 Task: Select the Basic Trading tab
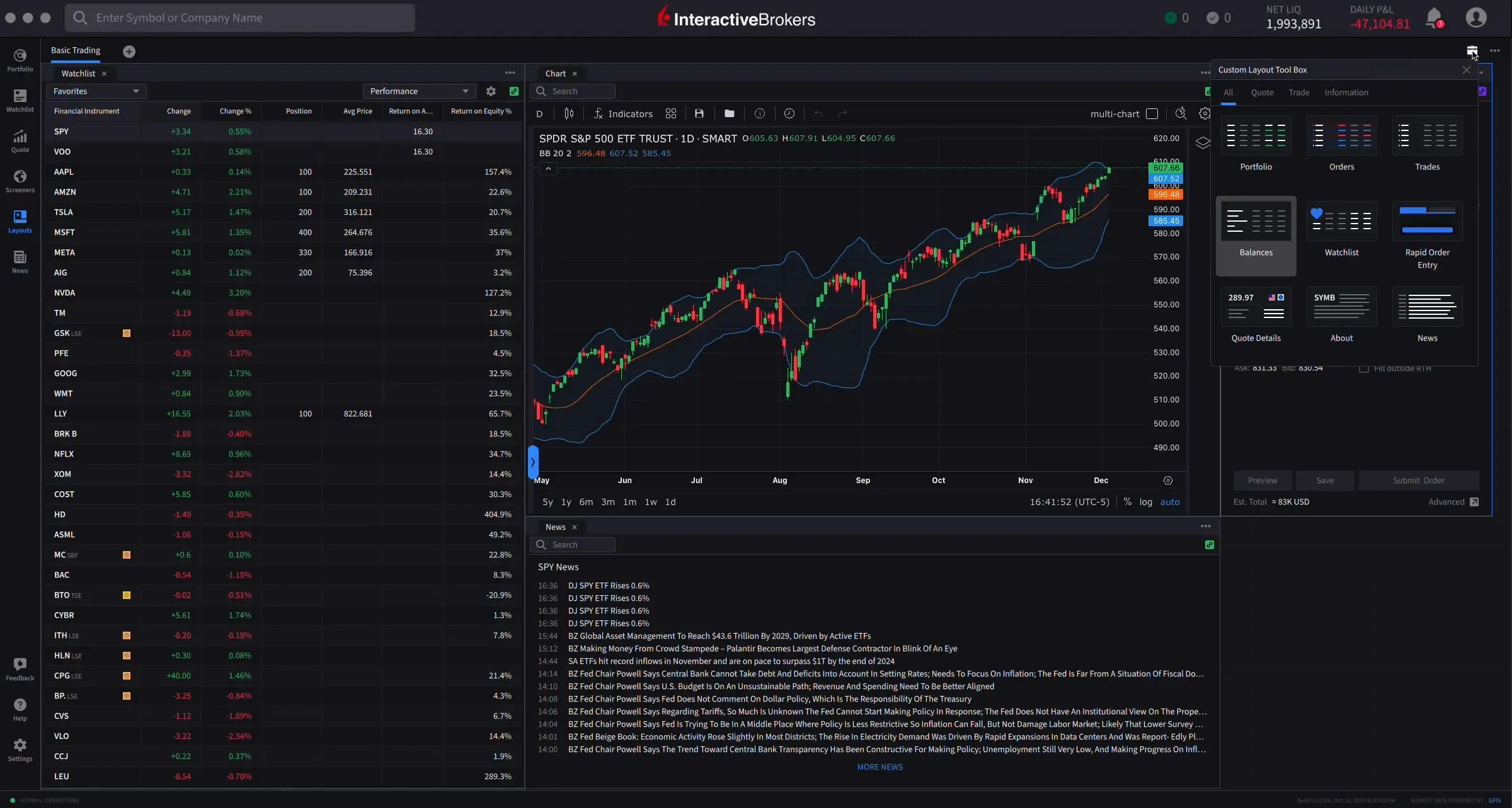click(x=75, y=50)
